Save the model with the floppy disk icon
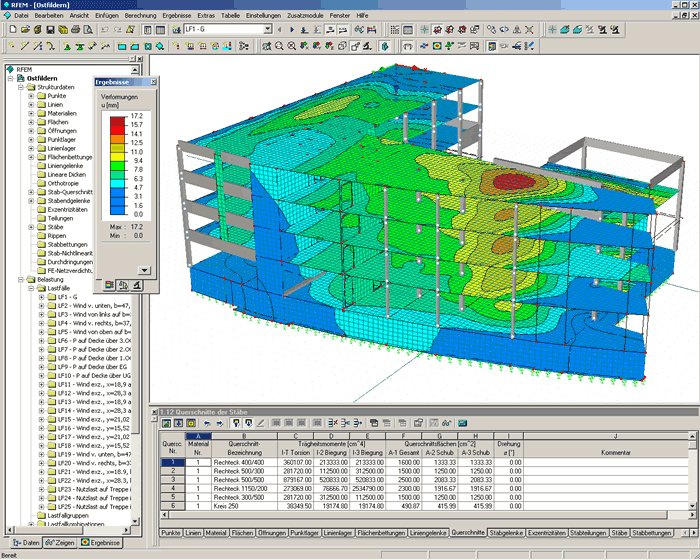Image resolution: width=700 pixels, height=560 pixels. 50,29
